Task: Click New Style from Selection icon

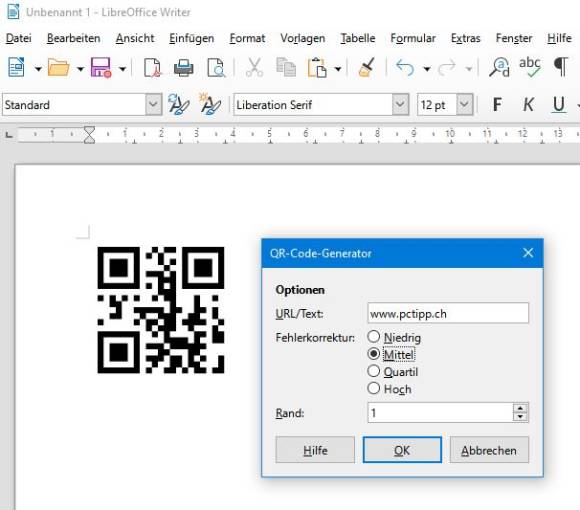Action: point(210,104)
